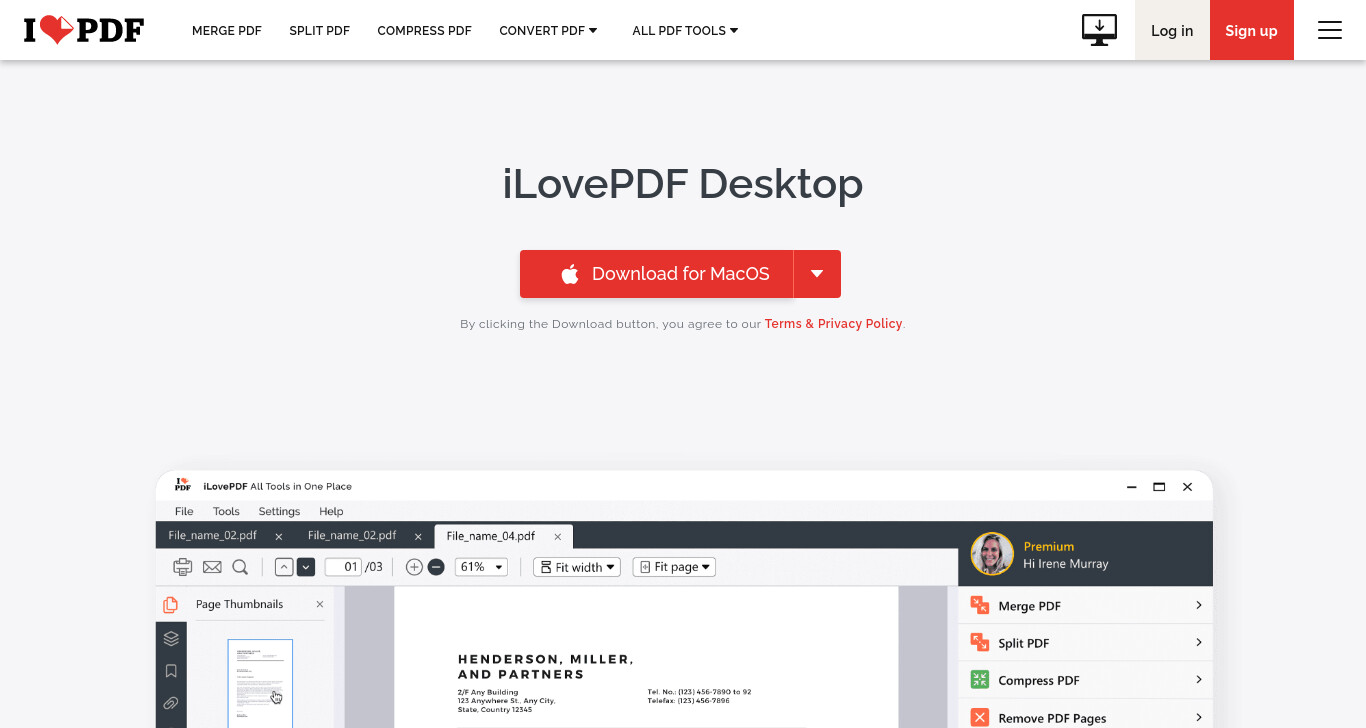Minimize the iLovePDF app window
Viewport: 1366px width, 728px height.
click(1131, 487)
